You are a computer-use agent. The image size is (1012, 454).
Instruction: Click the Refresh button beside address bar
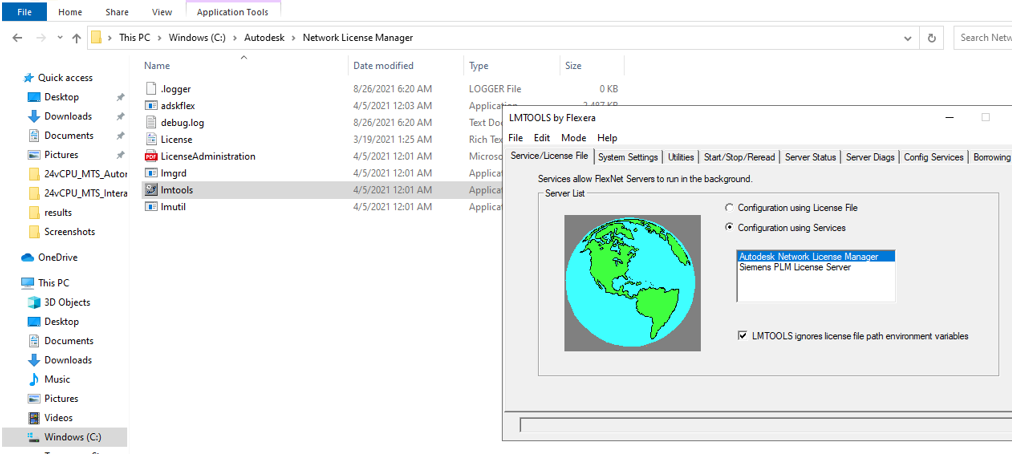coord(932,38)
